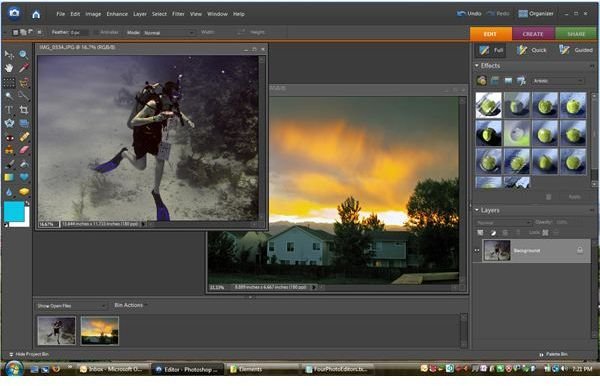Open the layer blend mode dropdown
Image resolution: width=600 pixels, height=386 pixels.
[x=504, y=223]
